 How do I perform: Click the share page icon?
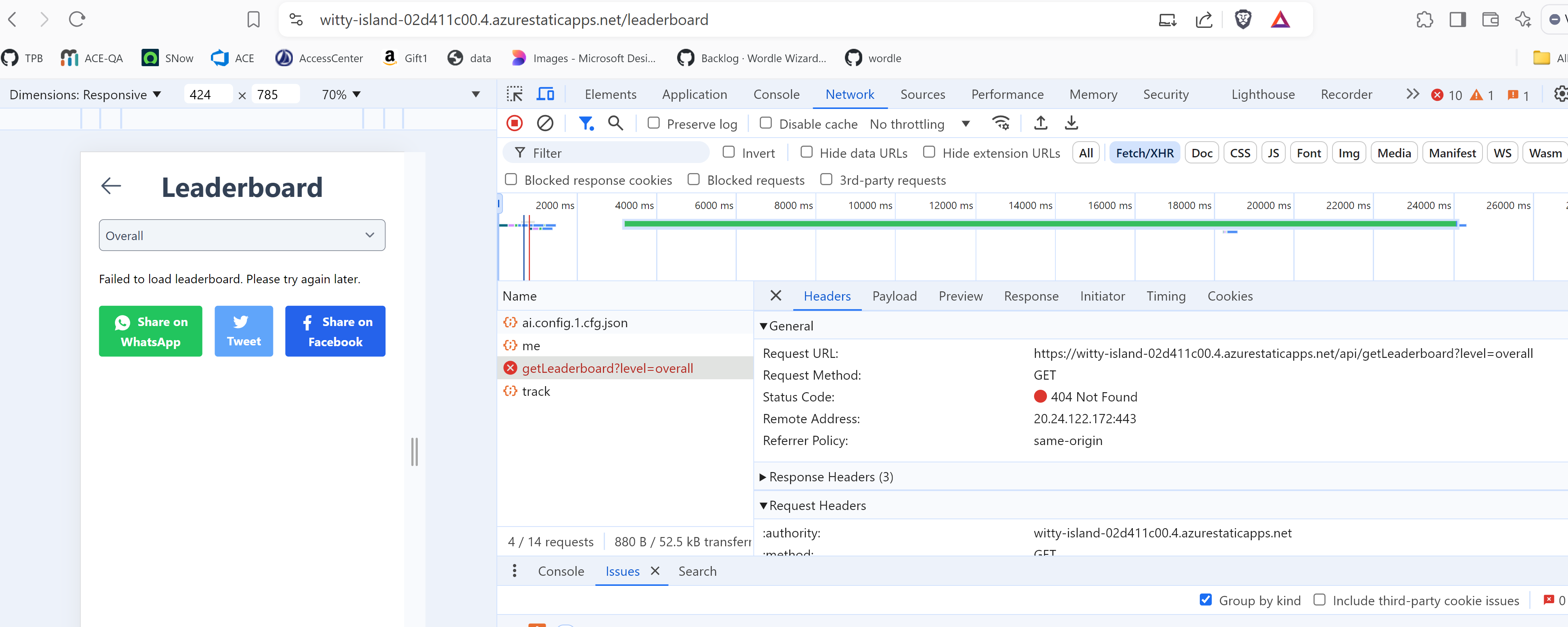[1203, 19]
